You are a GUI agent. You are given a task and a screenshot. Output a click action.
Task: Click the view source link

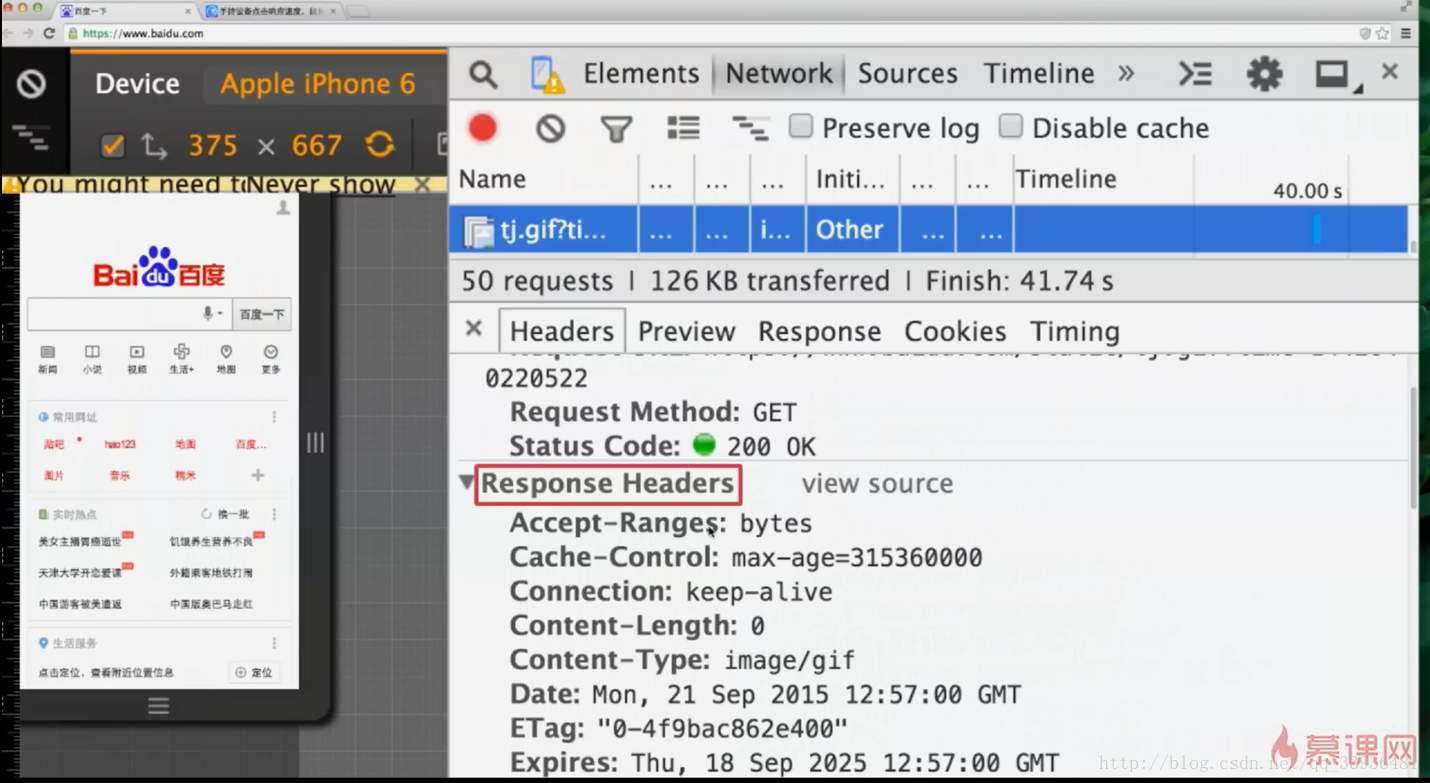coord(877,484)
